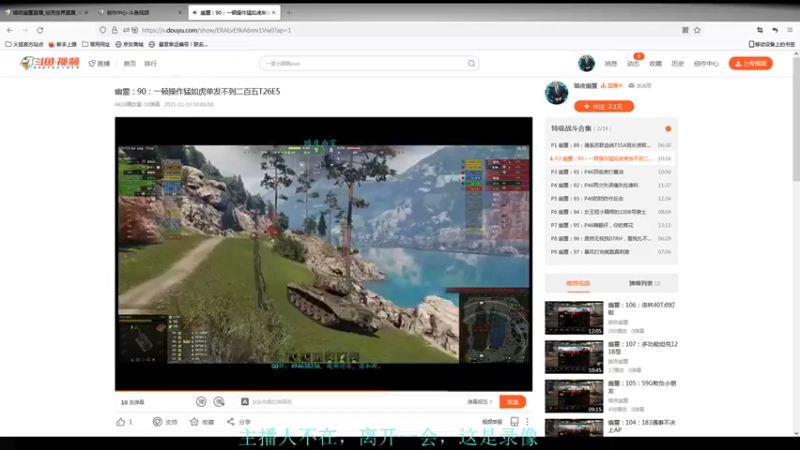800x450 pixels.
Task: Open the 火狐官方站点 bookmarks folder
Action: tap(24, 44)
